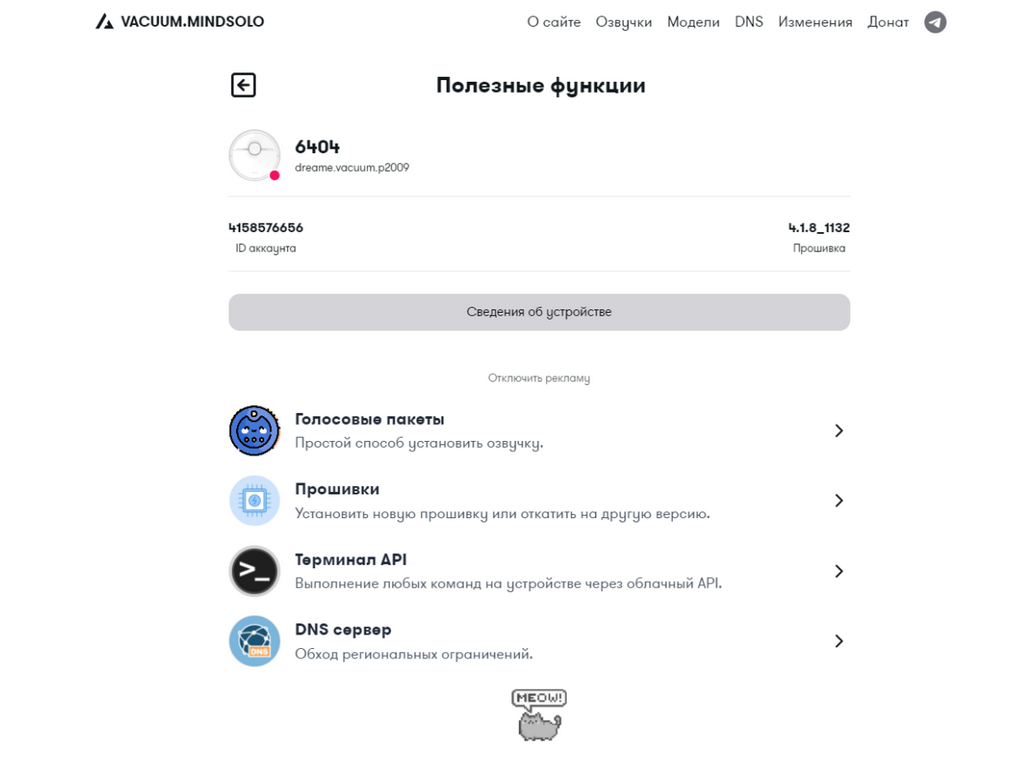Open the Озвучки menu item
This screenshot has width=1033, height=757.
point(623,21)
